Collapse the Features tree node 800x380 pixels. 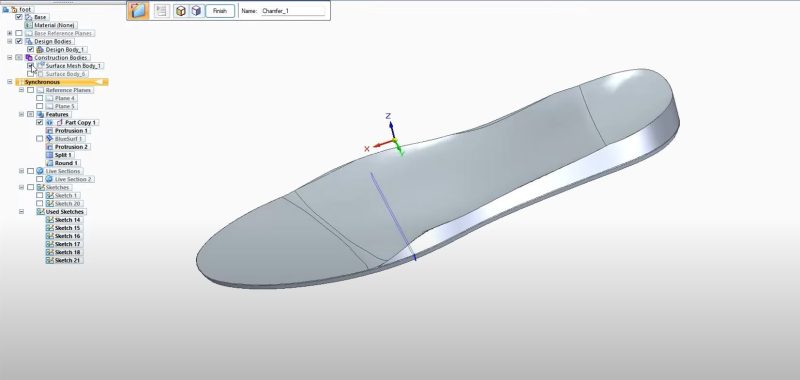click(21, 114)
